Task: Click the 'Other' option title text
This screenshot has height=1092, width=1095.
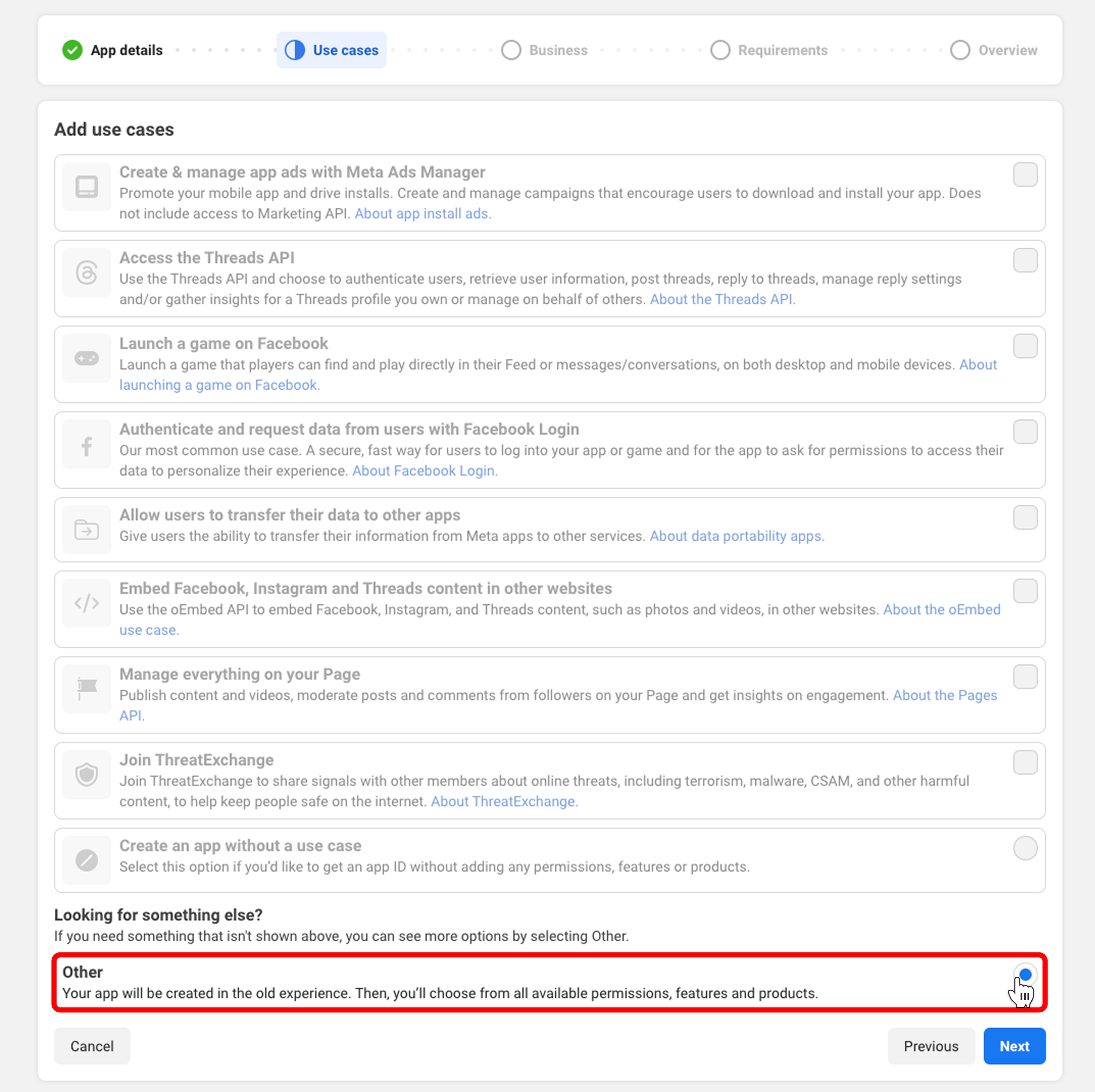Action: (82, 973)
